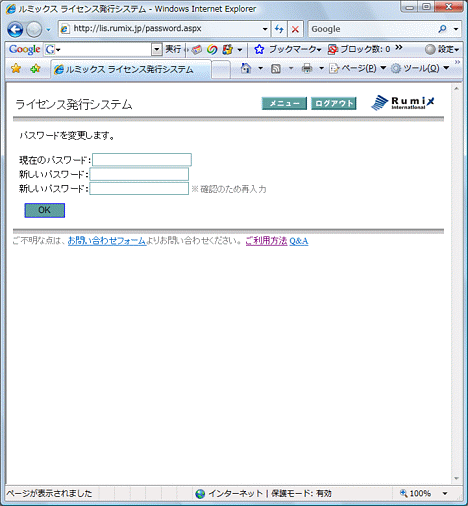Viewport: 468px width, 506px height.
Task: Click the browser Back arrow button
Action: (15, 29)
